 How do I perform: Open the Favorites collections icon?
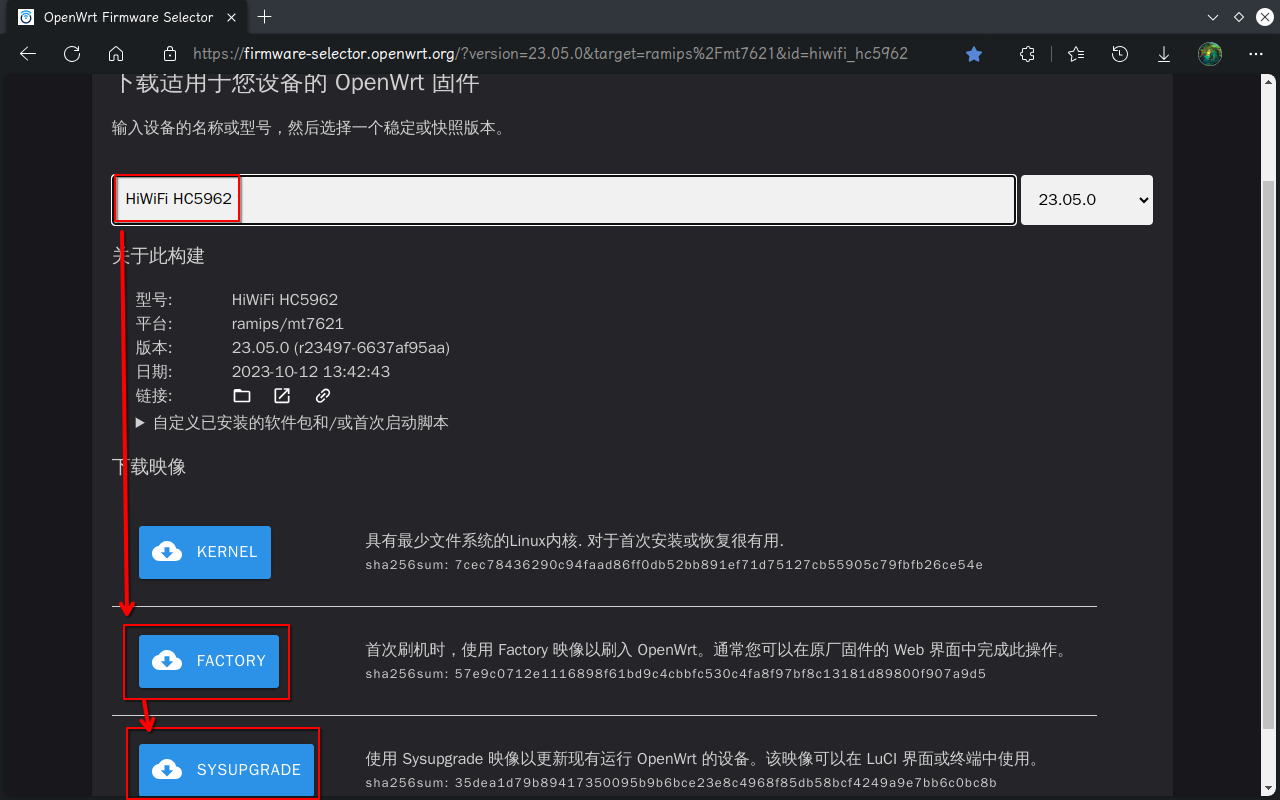pyautogui.click(x=1075, y=54)
